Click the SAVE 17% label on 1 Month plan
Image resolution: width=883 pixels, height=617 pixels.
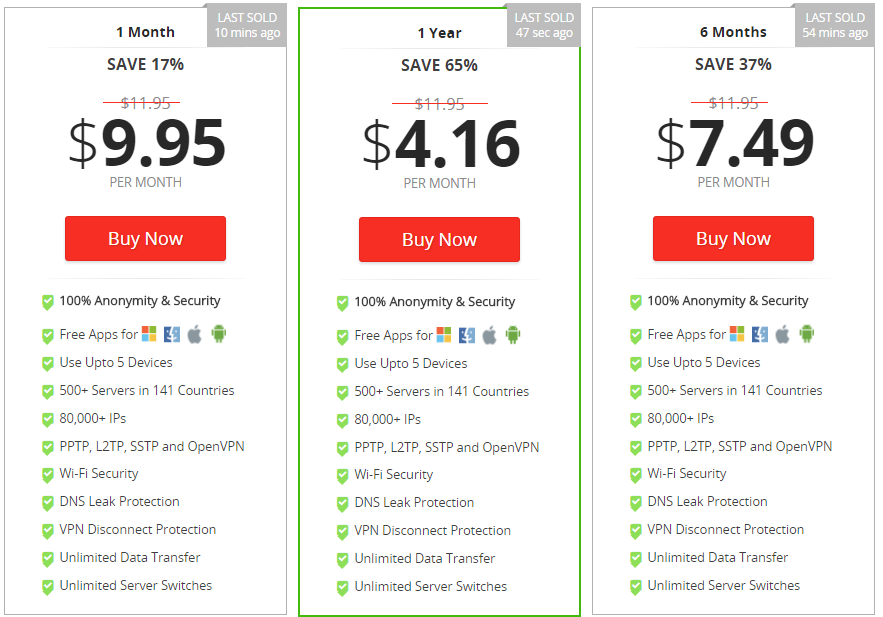pyautogui.click(x=145, y=64)
